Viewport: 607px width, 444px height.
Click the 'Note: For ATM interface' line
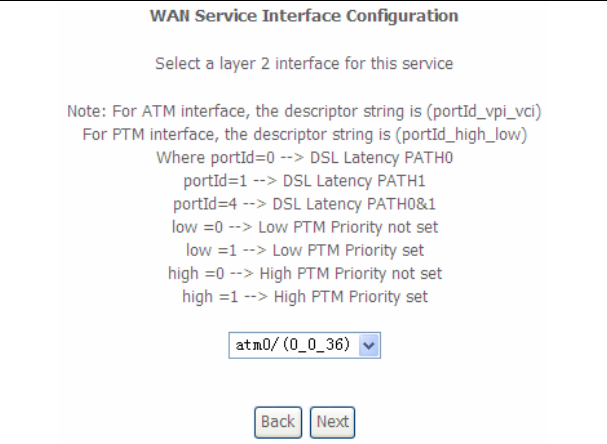tap(304, 111)
